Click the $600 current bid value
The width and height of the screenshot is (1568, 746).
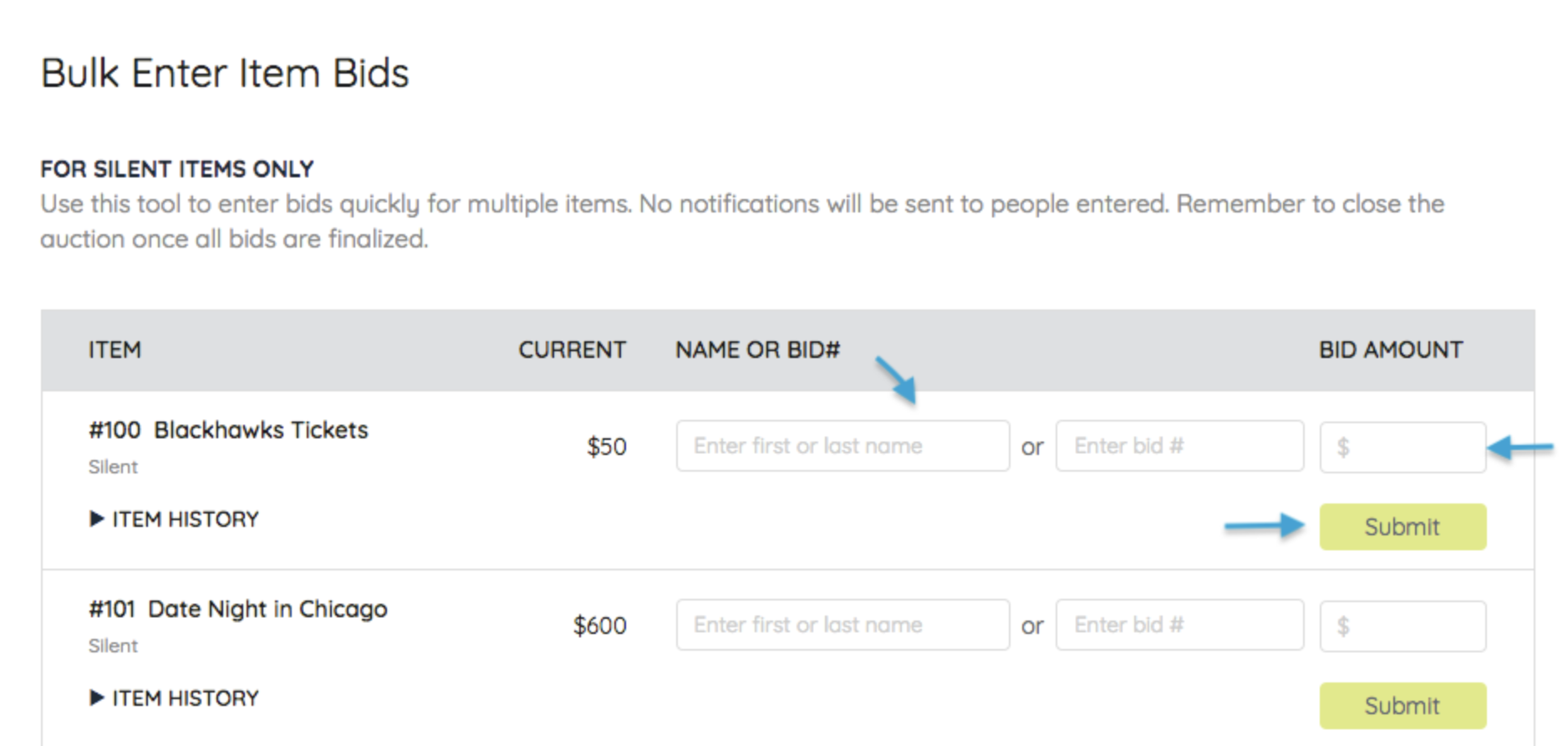[599, 626]
